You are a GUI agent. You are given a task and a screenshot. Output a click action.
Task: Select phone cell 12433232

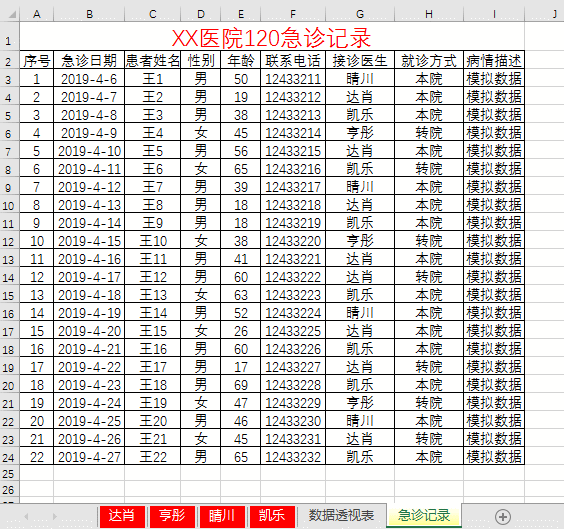pos(293,456)
